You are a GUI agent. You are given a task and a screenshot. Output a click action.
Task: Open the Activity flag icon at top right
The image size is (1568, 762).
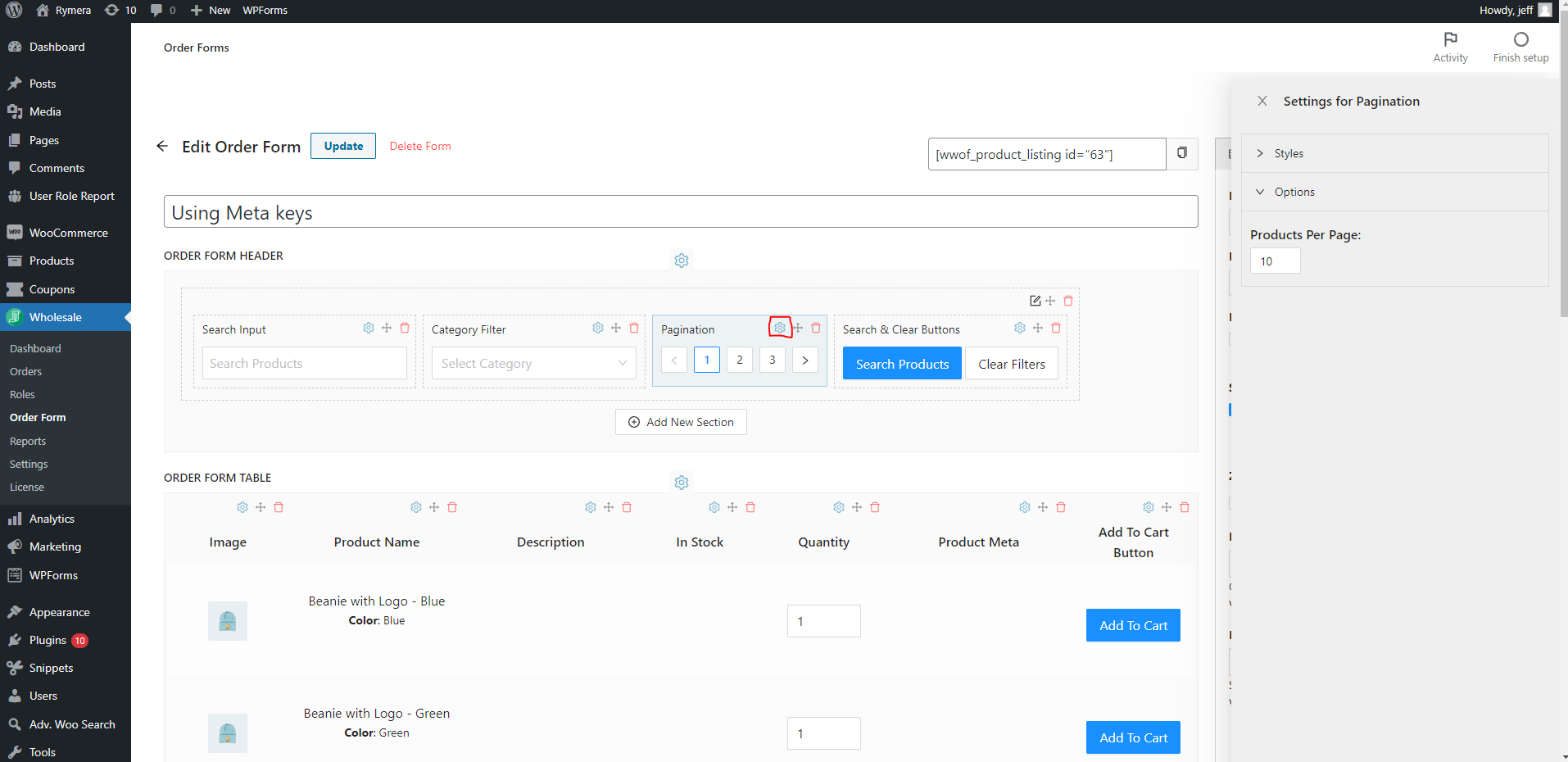tap(1450, 39)
